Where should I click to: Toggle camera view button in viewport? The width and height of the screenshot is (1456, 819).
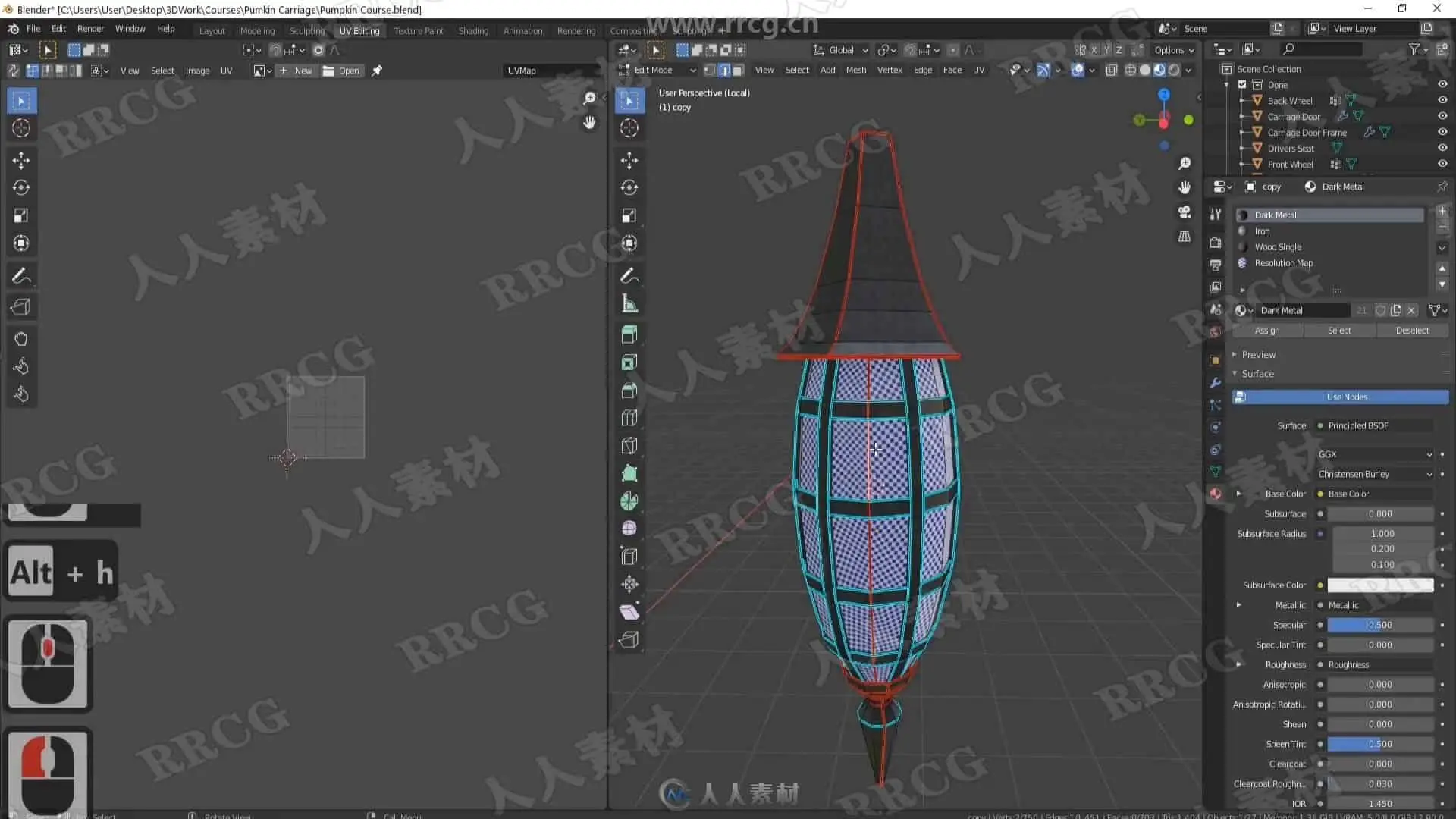[1185, 212]
